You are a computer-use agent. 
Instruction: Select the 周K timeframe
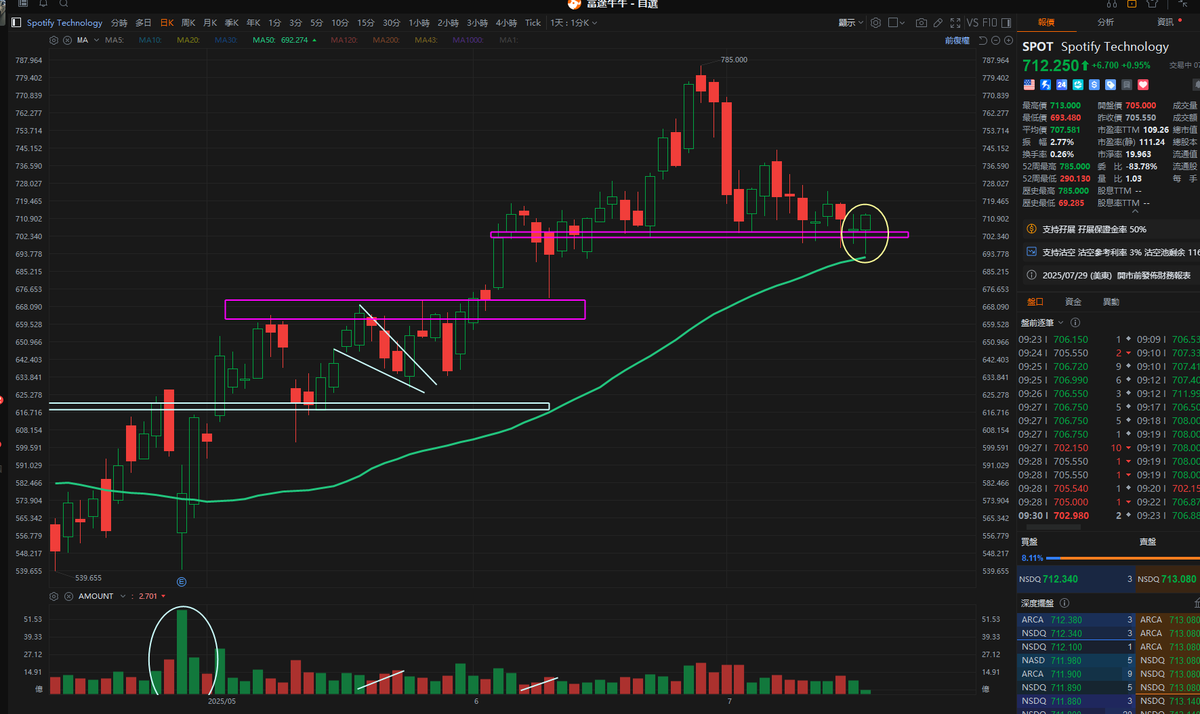(x=187, y=22)
